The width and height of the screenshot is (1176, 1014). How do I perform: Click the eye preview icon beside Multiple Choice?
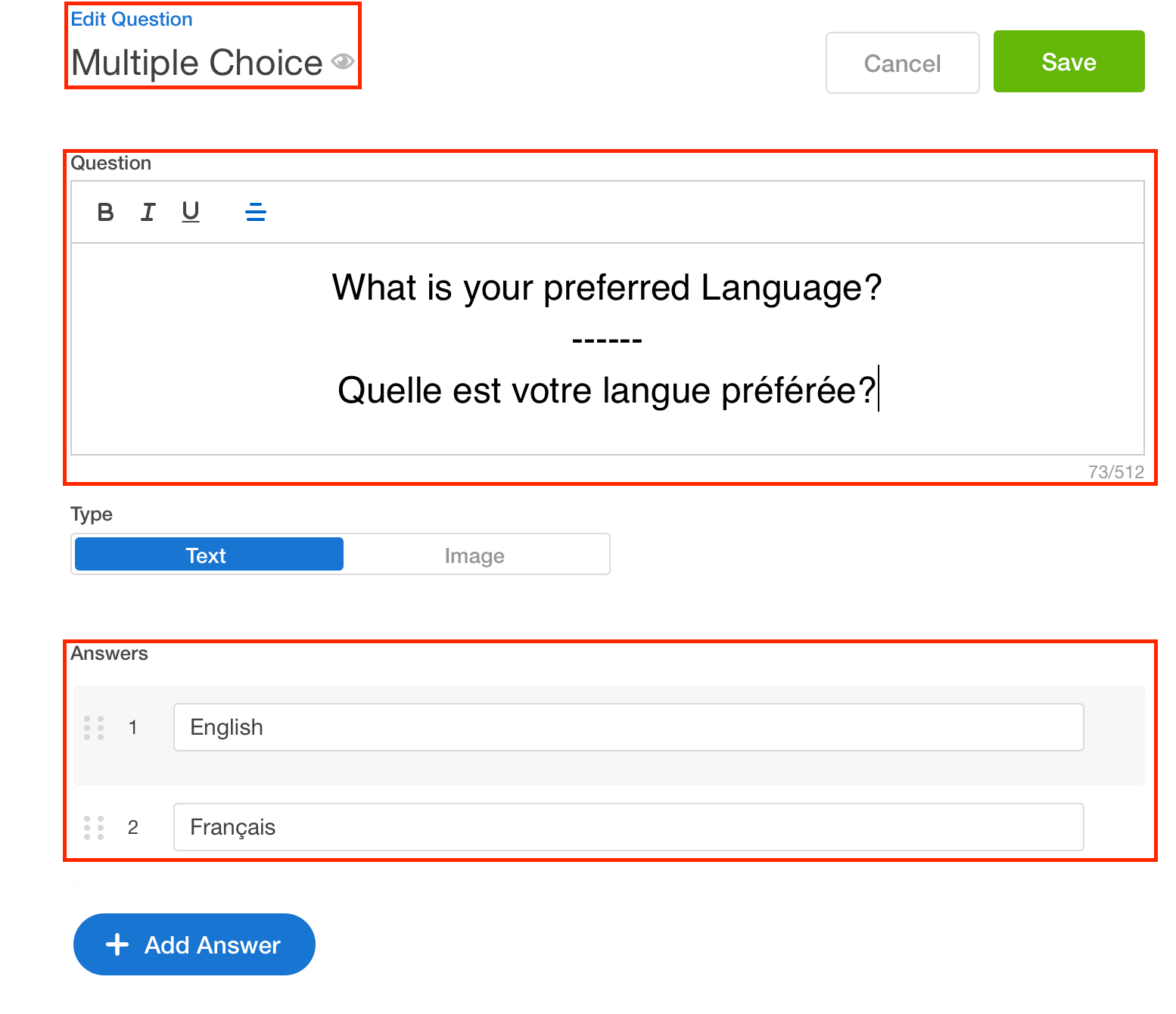click(x=343, y=61)
